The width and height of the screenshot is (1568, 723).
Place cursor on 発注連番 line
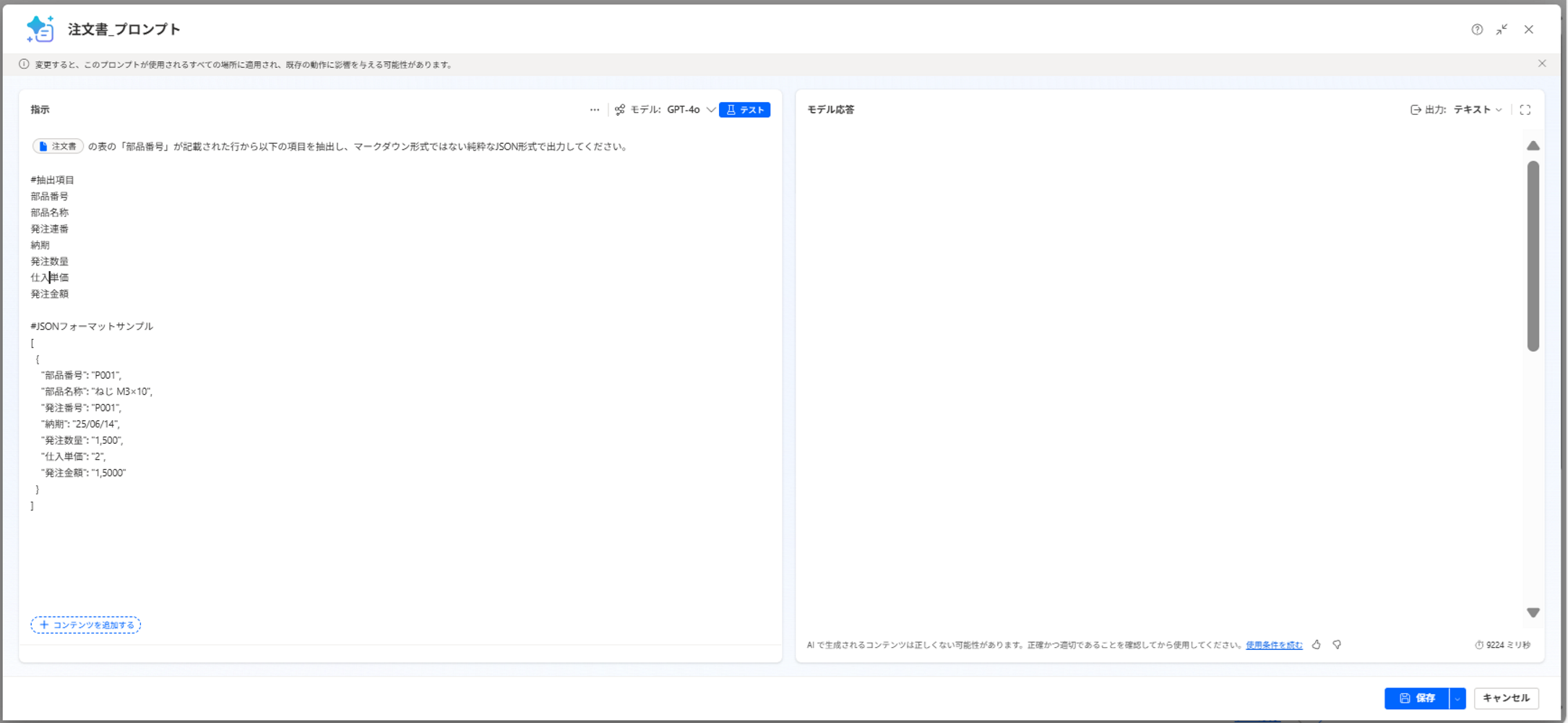50,229
